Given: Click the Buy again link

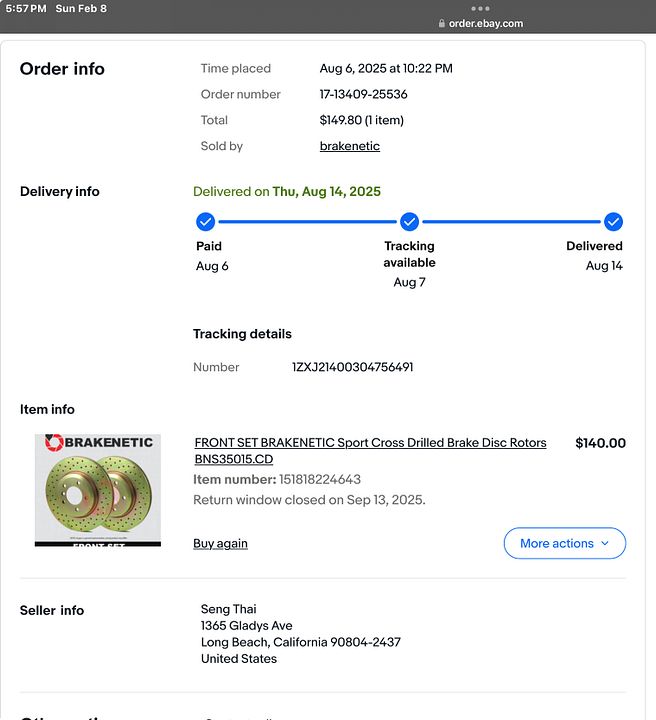Looking at the screenshot, I should (220, 543).
